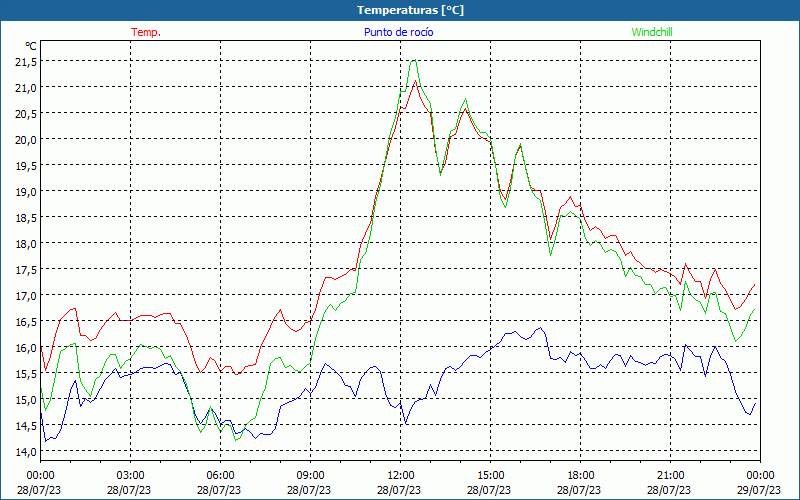This screenshot has width=800, height=500.
Task: Click the 21,0 y-axis value
Action: pos(26,88)
